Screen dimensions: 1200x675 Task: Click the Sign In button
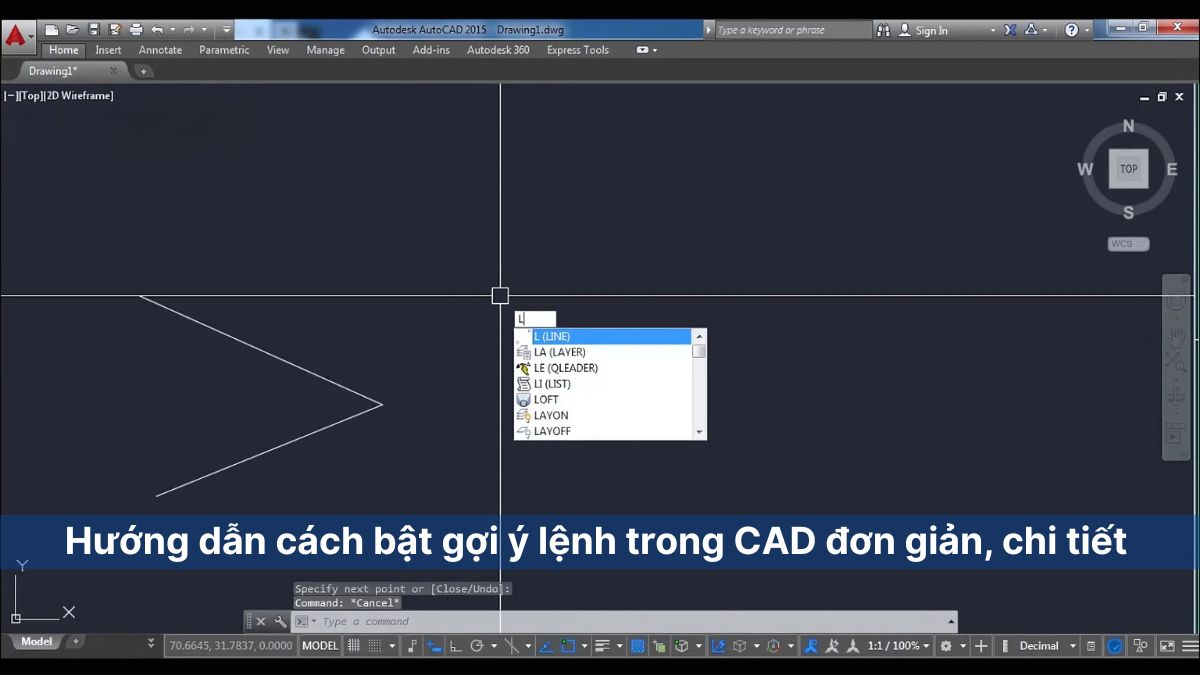point(930,29)
